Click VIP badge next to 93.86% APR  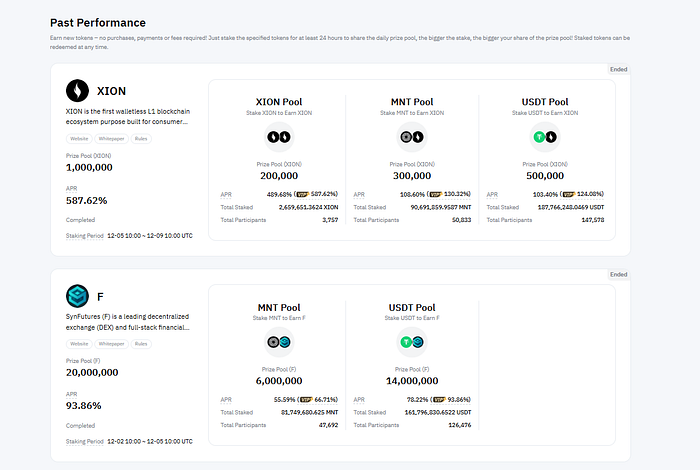[439, 400]
